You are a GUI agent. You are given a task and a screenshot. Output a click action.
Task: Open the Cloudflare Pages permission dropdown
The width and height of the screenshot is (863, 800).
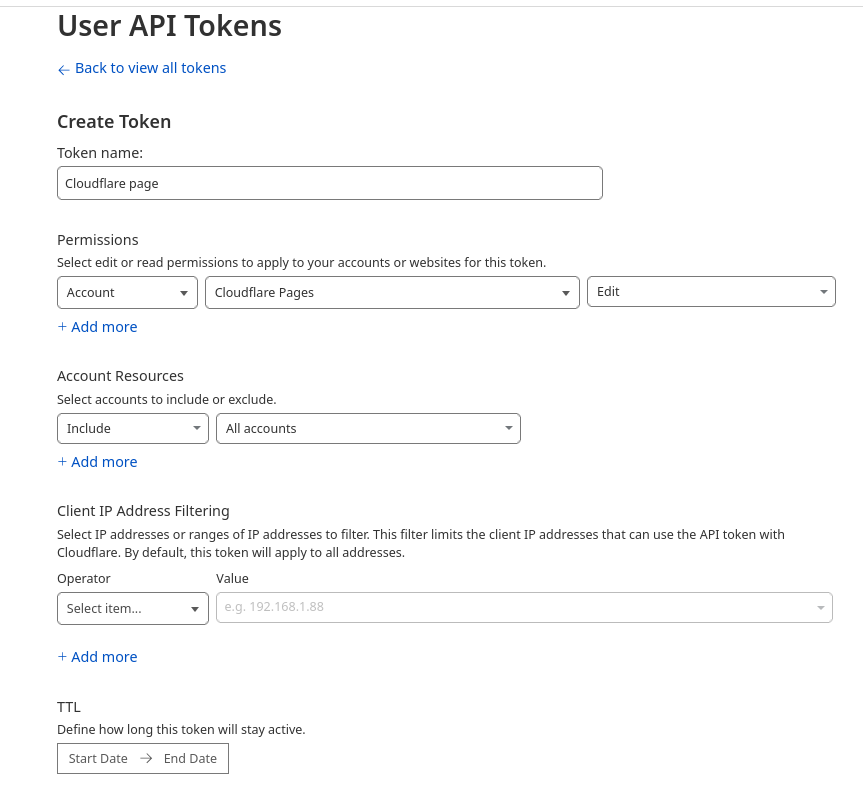392,293
